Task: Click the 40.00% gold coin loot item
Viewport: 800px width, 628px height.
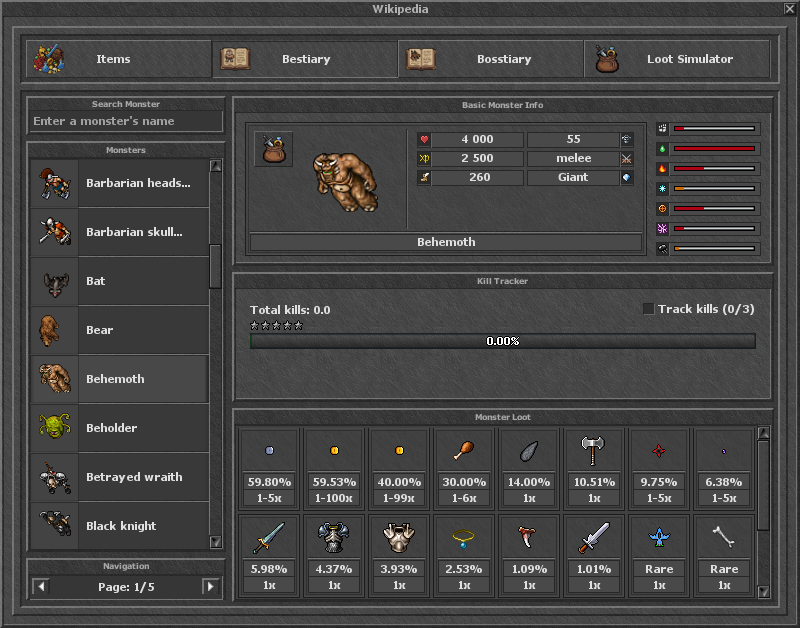Action: pos(399,468)
